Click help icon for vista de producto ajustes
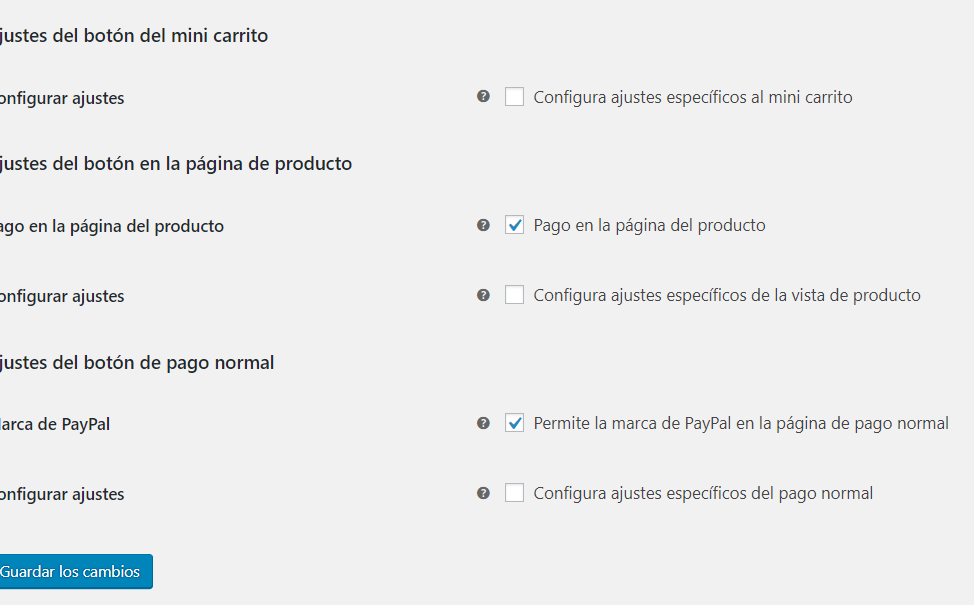The width and height of the screenshot is (974, 605). click(483, 295)
